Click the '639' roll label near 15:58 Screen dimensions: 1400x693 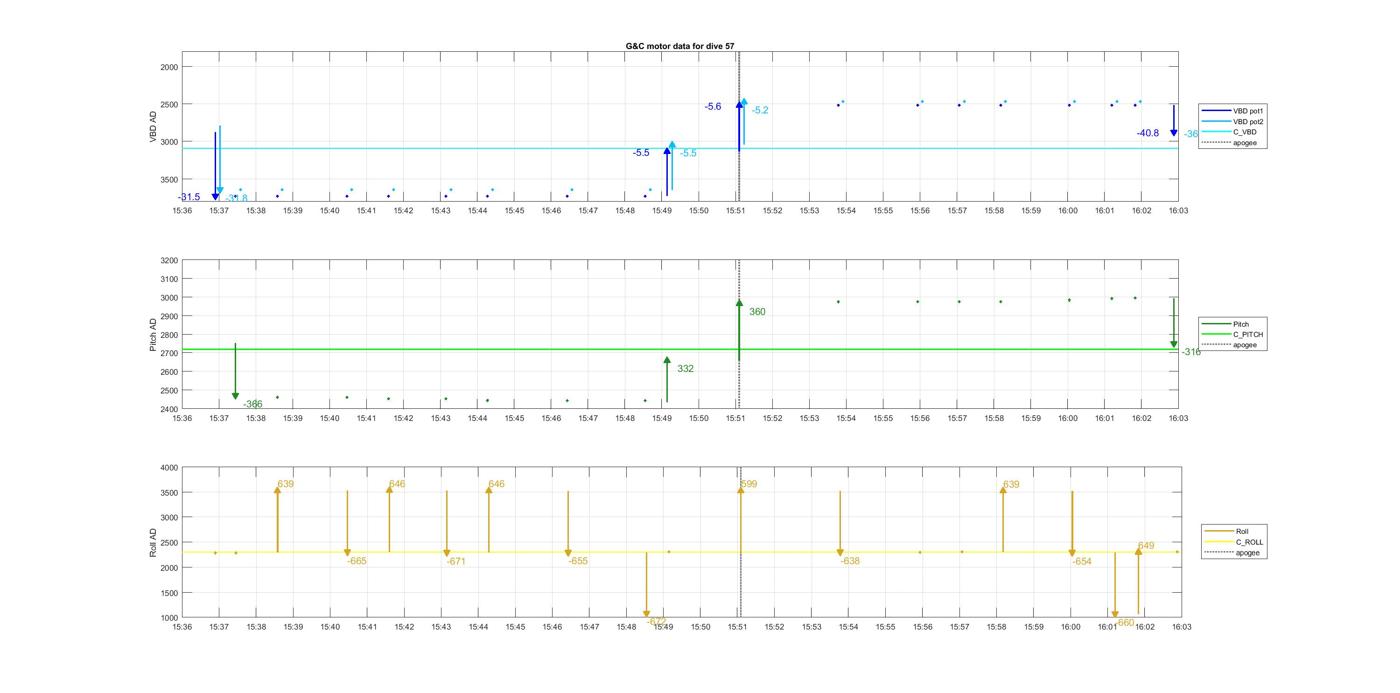pyautogui.click(x=1011, y=484)
